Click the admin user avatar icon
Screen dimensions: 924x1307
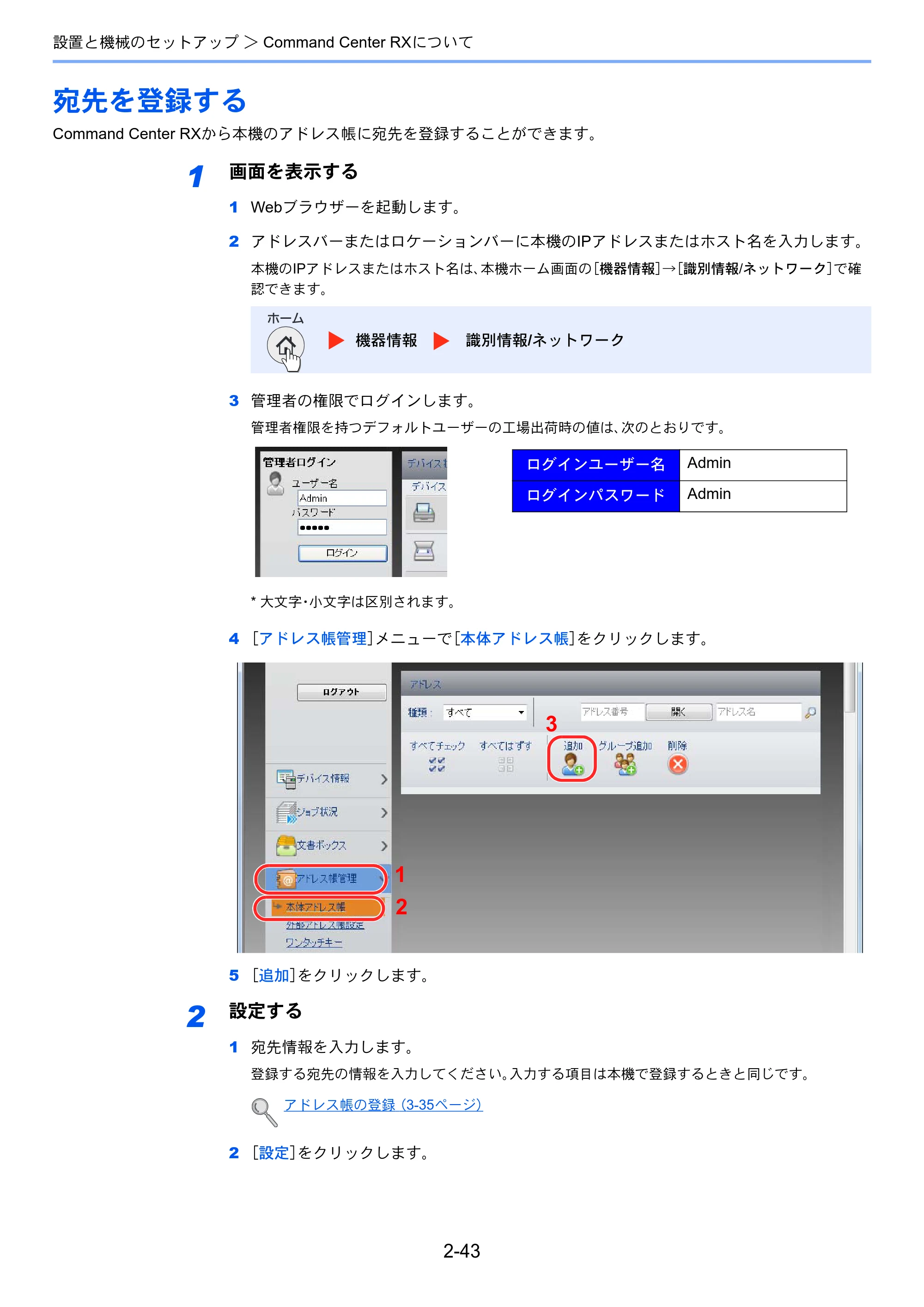coord(275,483)
